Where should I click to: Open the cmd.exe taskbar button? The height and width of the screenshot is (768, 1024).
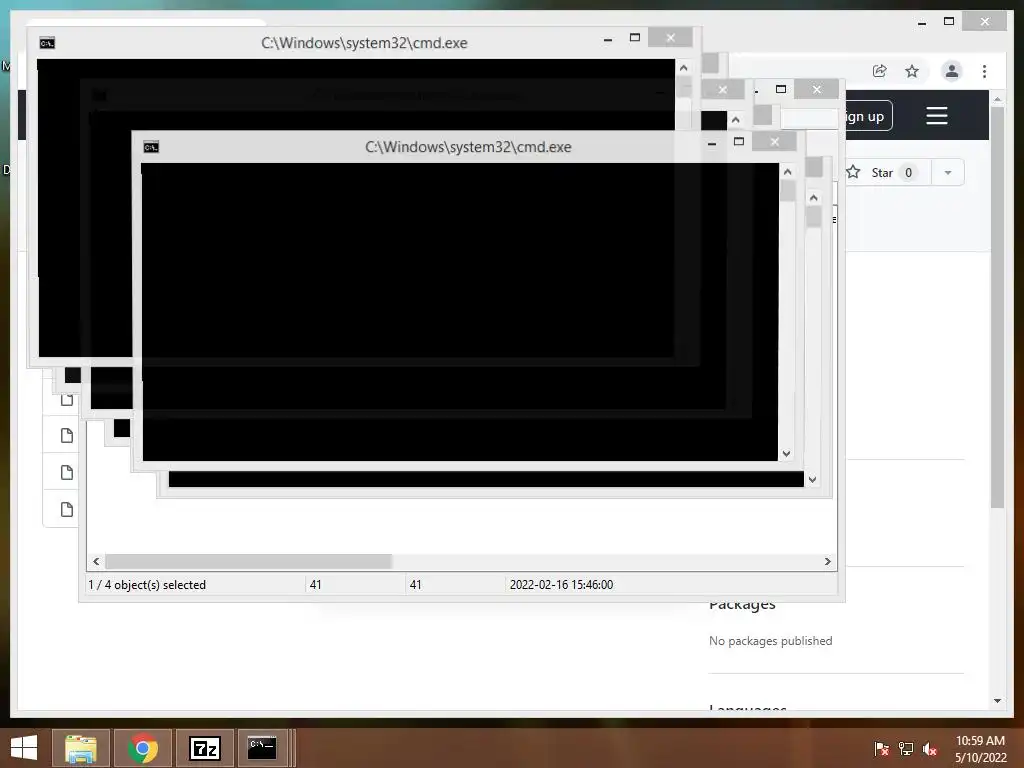pyautogui.click(x=264, y=748)
